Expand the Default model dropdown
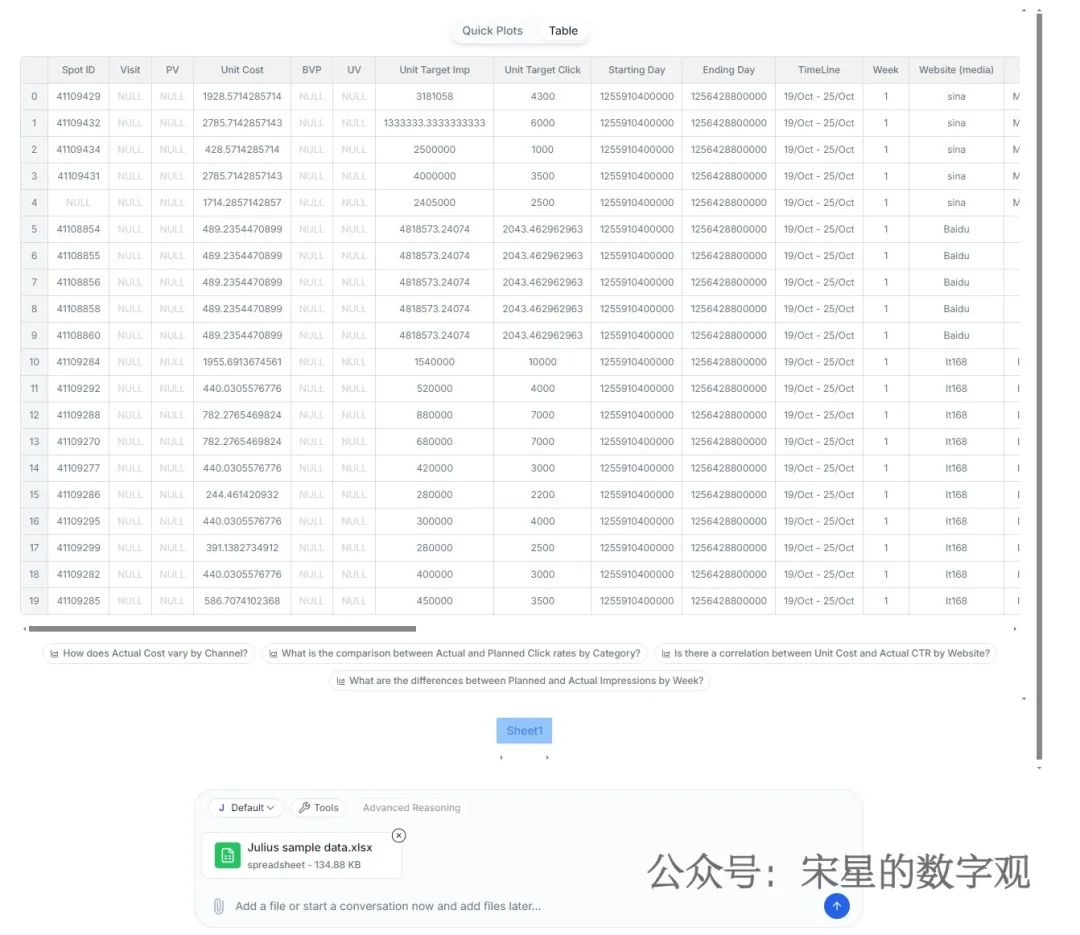 [246, 808]
